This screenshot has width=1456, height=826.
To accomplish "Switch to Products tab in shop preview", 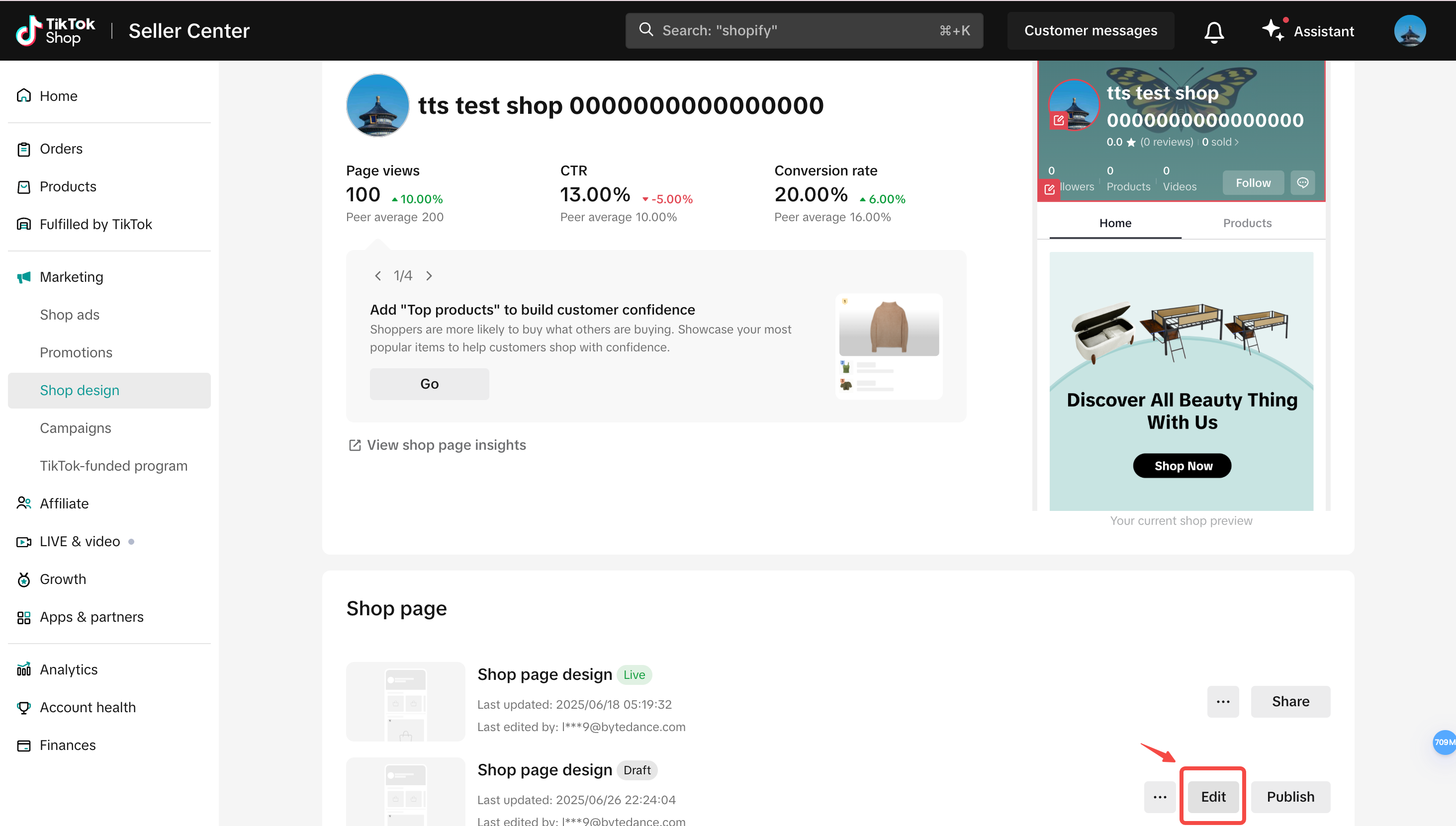I will [x=1247, y=223].
